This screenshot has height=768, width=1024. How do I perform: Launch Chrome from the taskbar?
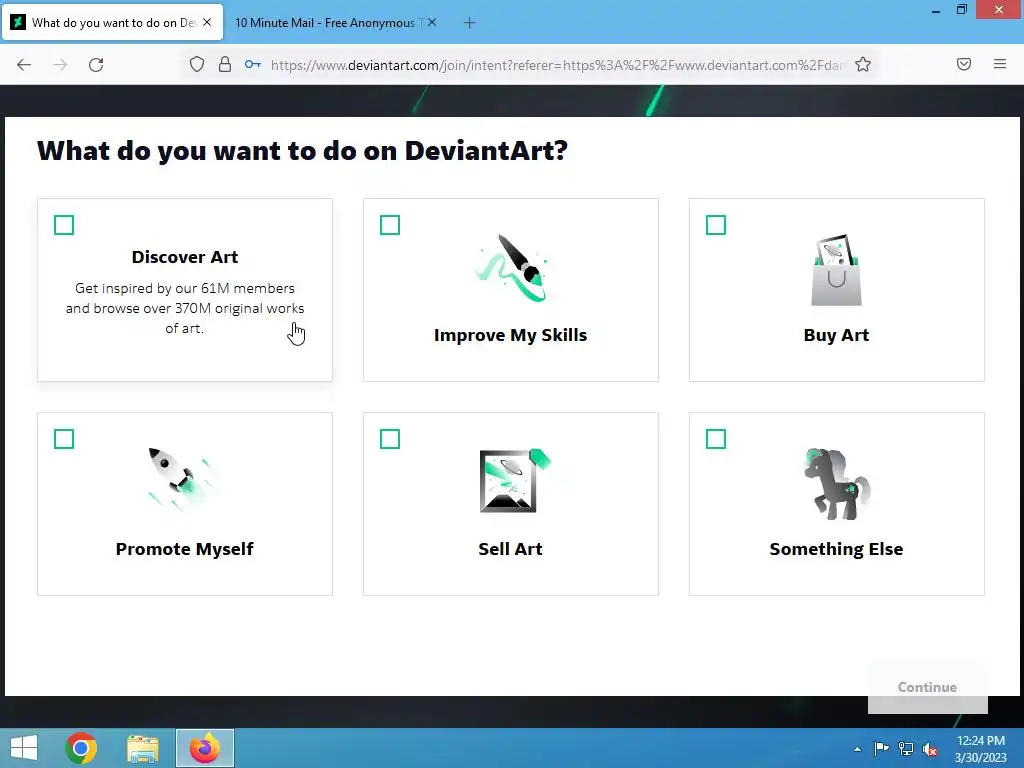82,748
